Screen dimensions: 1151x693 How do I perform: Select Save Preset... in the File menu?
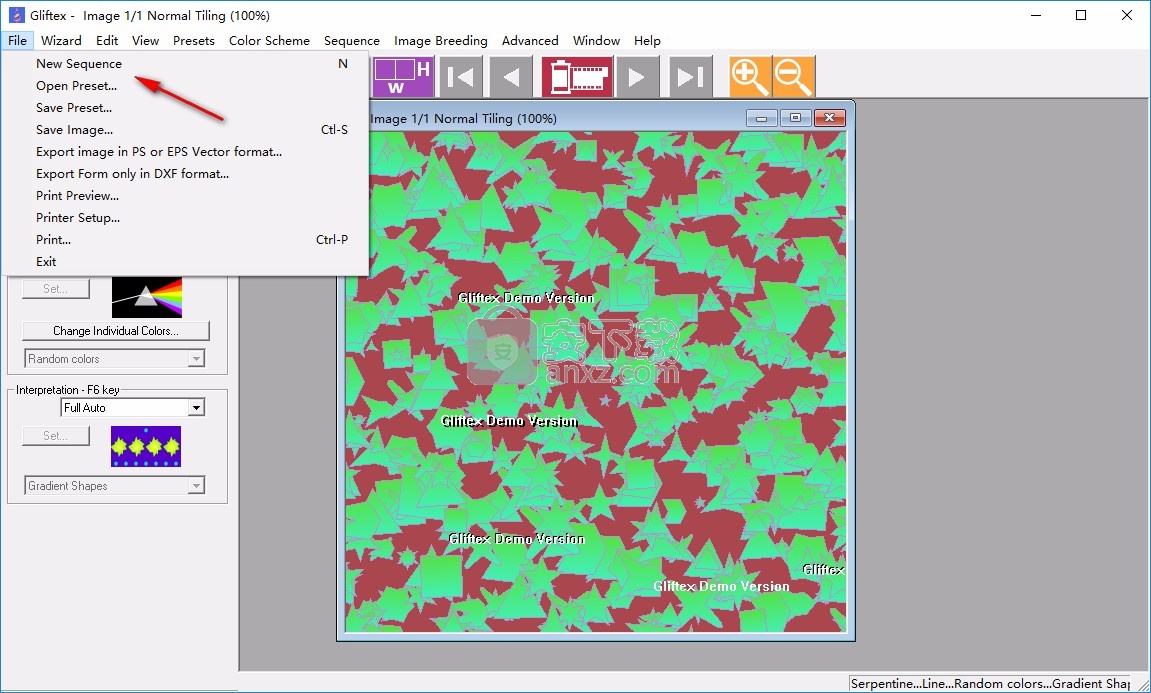coord(185,108)
